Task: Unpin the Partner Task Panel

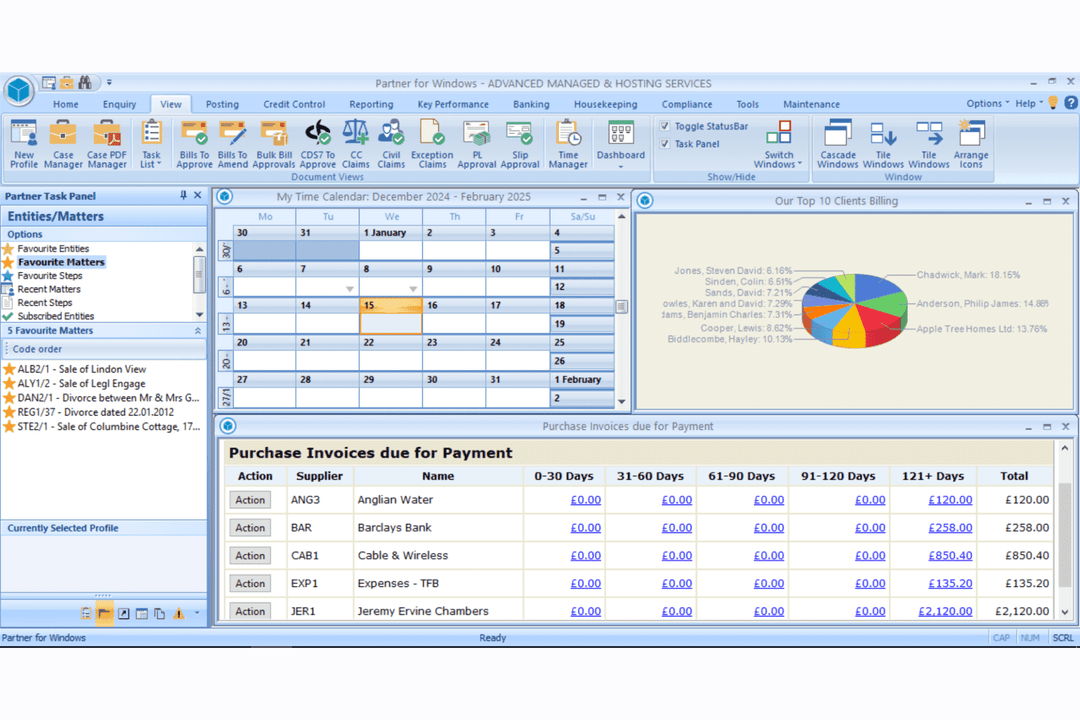Action: 184,196
